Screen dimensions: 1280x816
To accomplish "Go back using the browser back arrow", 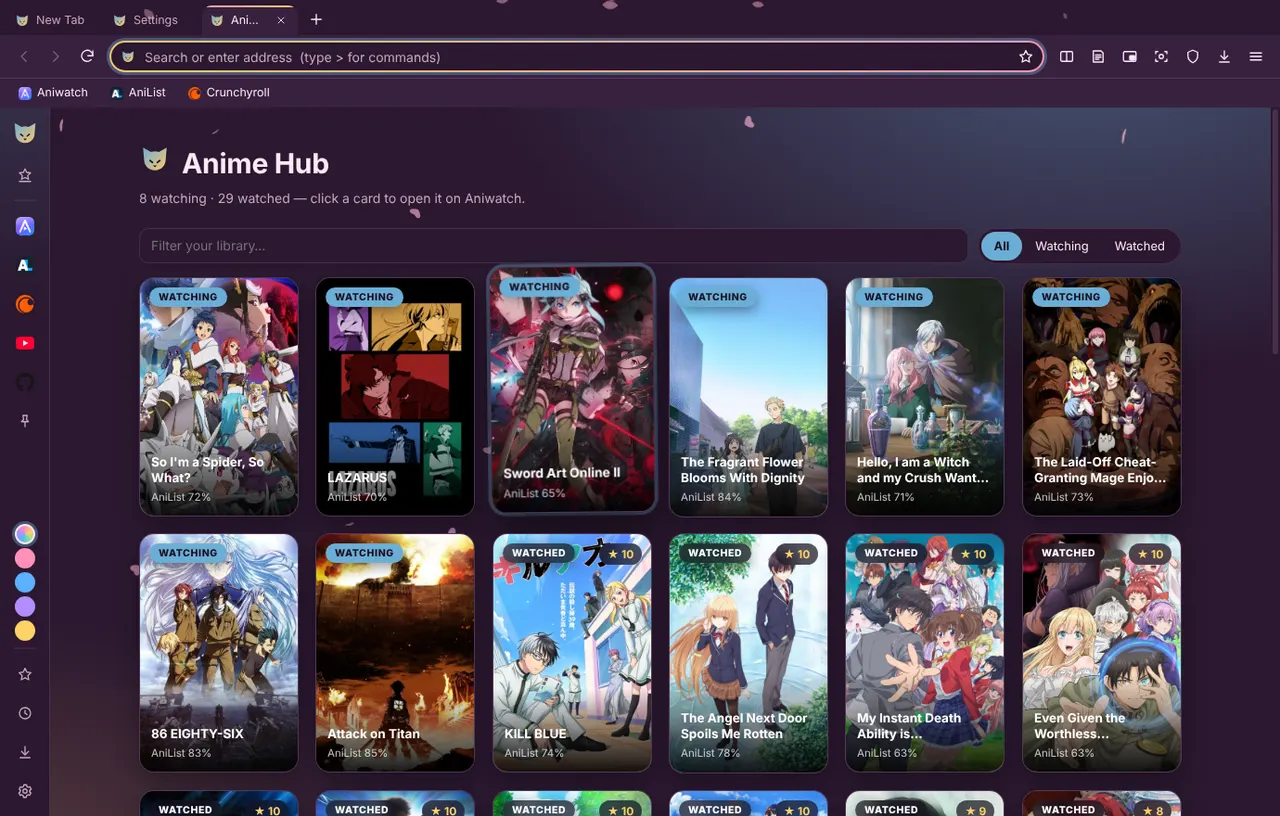I will point(24,57).
